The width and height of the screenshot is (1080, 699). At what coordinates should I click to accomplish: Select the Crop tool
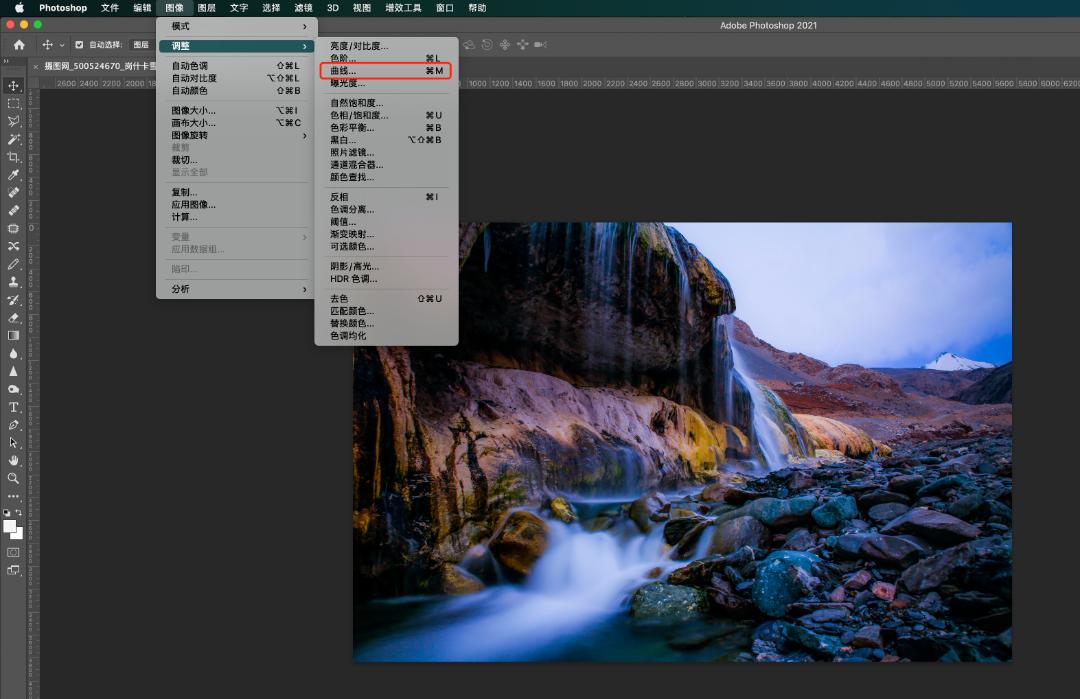click(x=14, y=157)
